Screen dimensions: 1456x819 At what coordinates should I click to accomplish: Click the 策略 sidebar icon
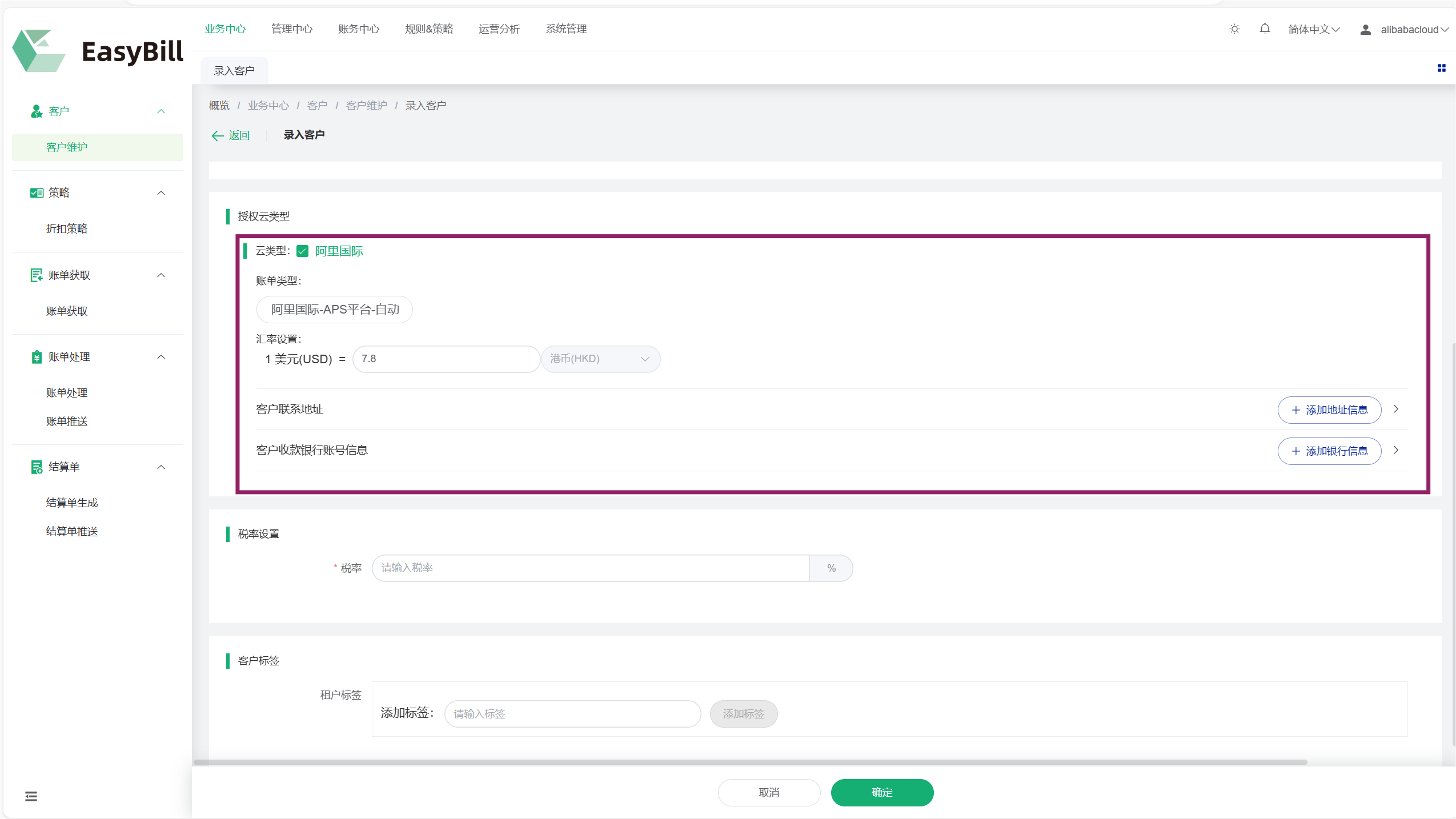[37, 193]
